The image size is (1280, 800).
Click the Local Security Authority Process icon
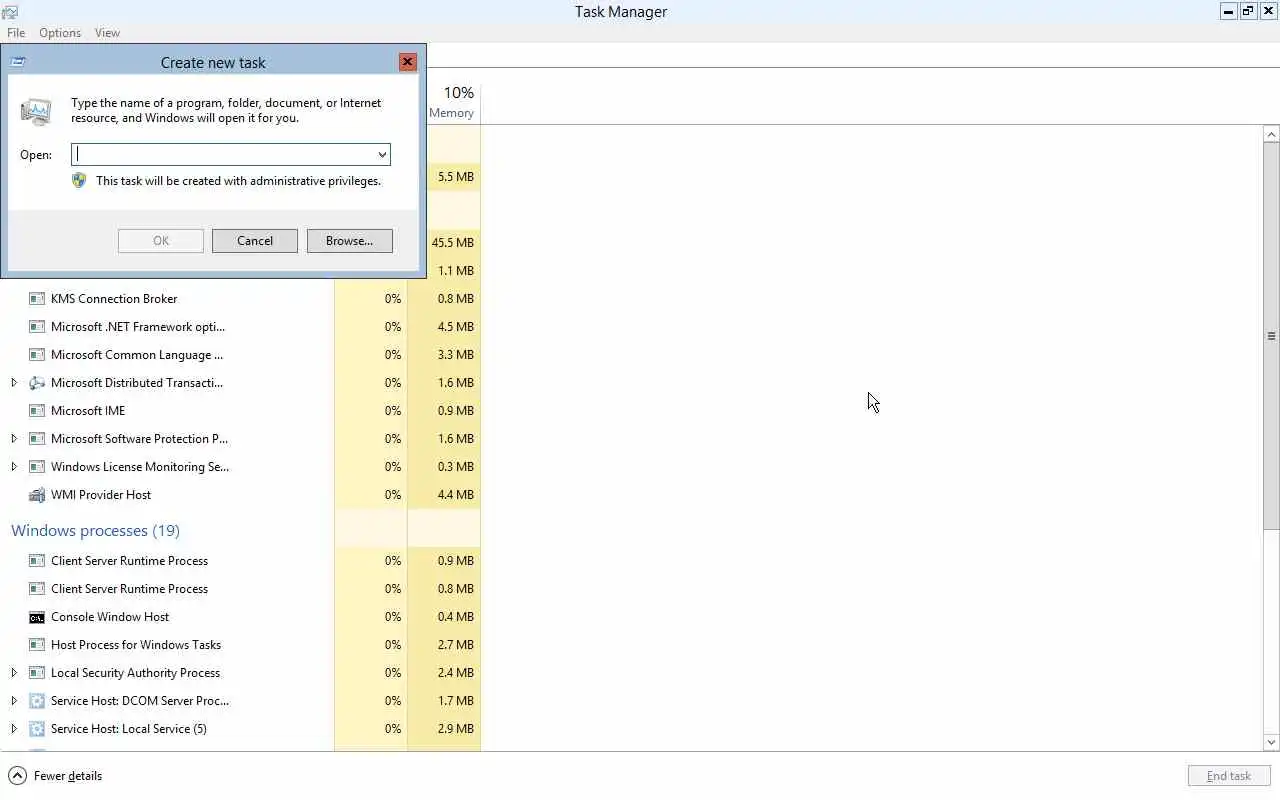coord(37,673)
